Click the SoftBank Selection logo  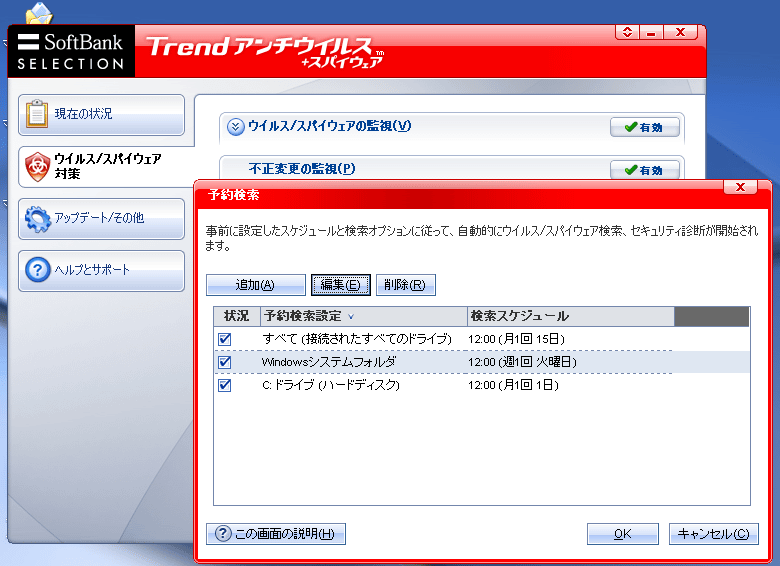(x=71, y=51)
